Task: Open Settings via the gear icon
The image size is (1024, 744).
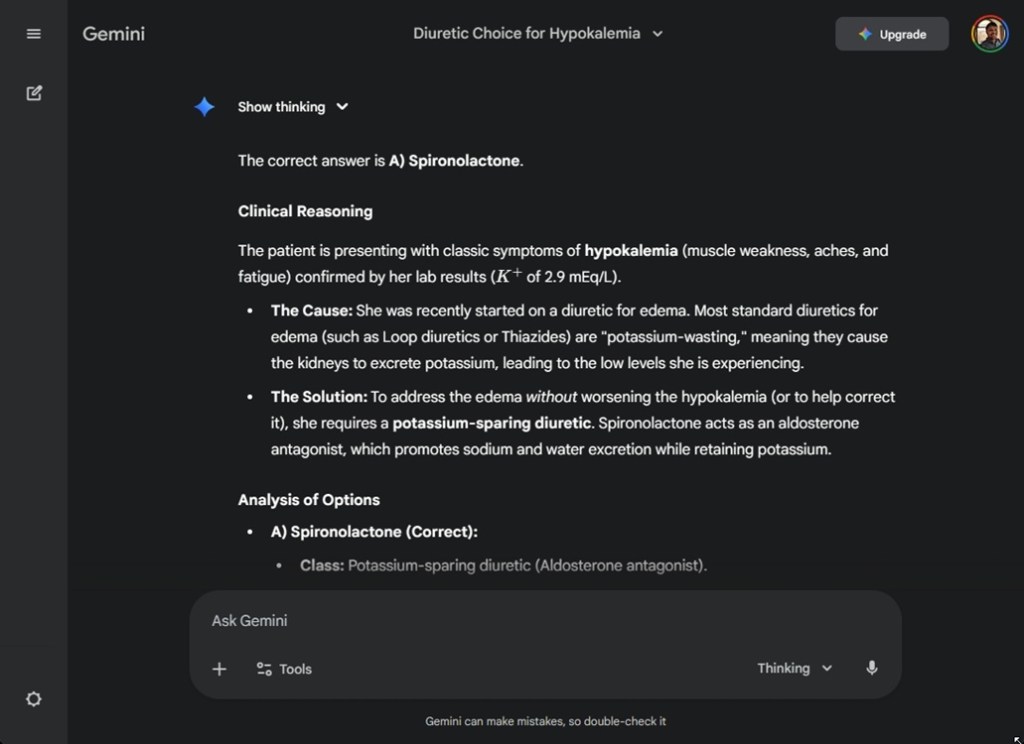Action: 33,699
